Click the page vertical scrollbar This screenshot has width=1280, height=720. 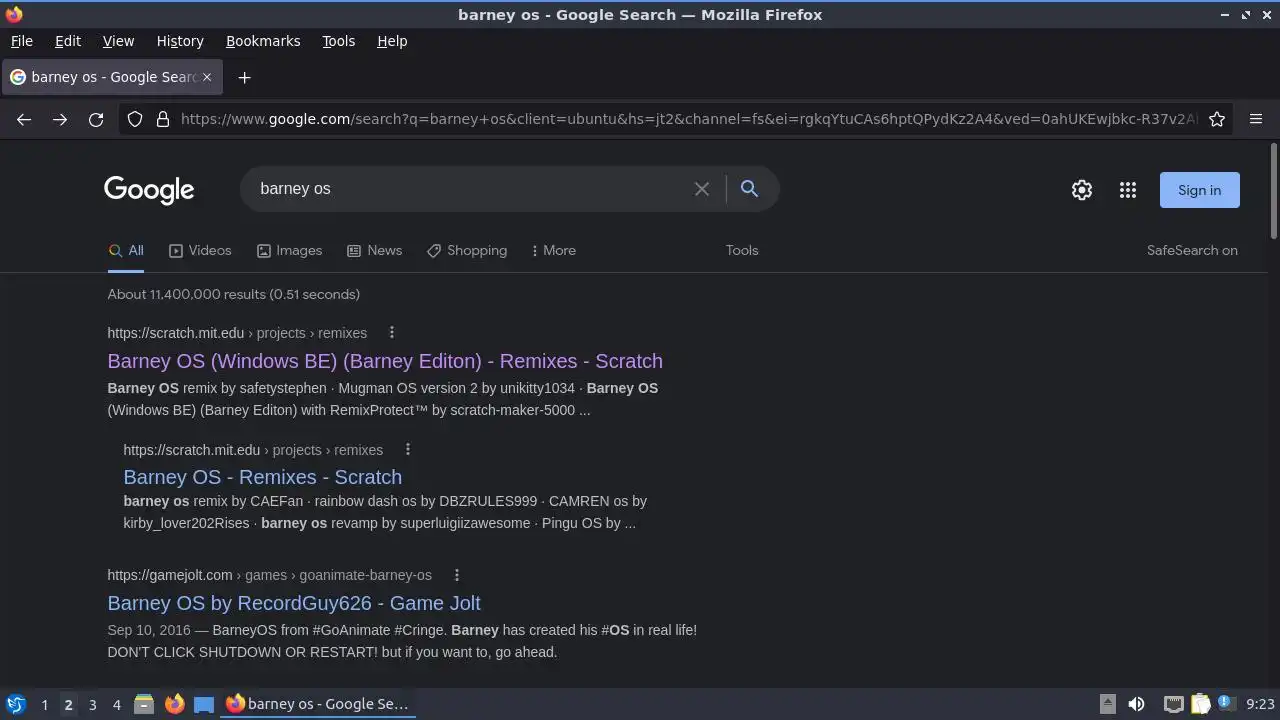click(1273, 192)
